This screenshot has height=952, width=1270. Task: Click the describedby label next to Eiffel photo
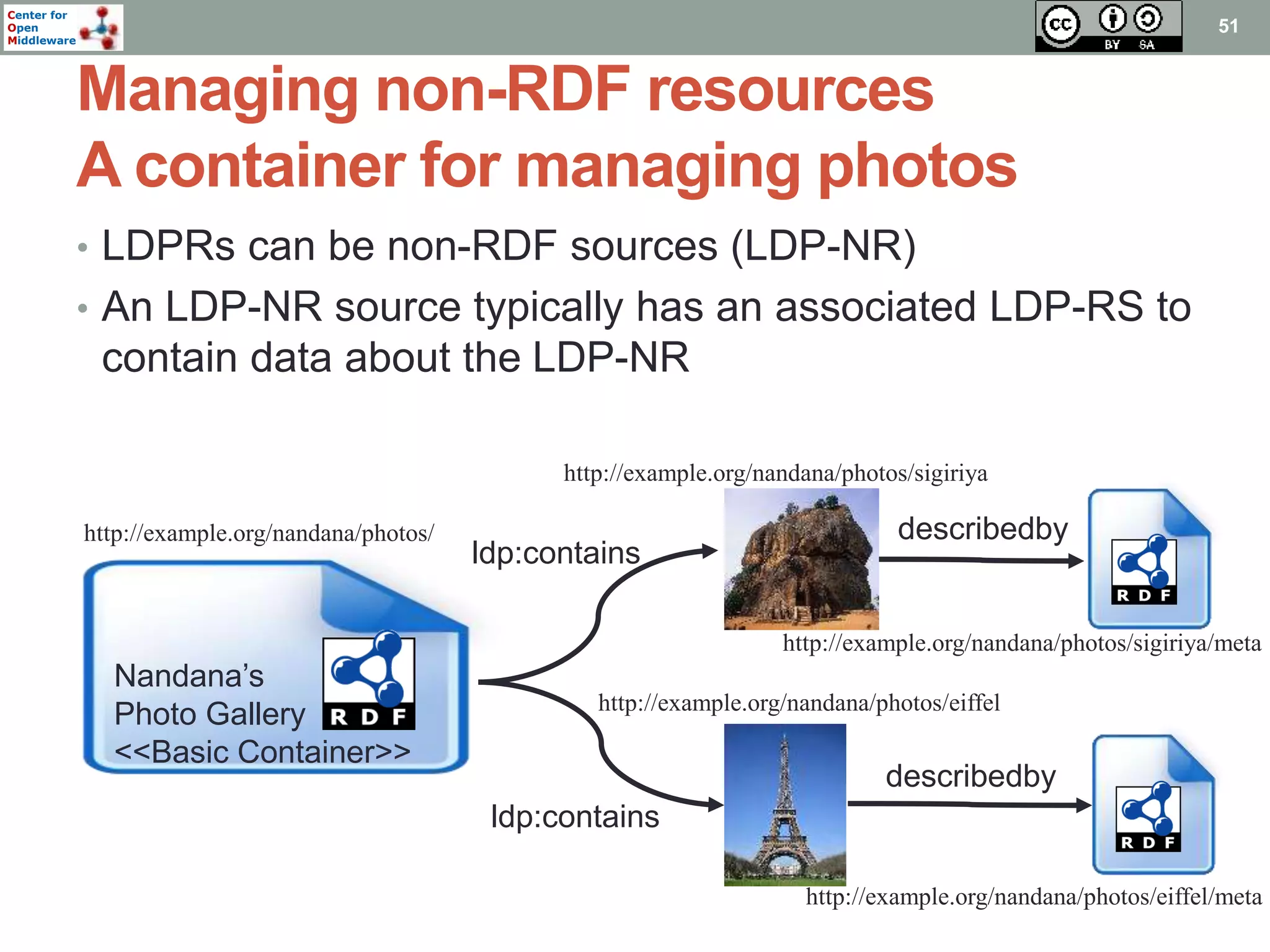click(x=970, y=776)
